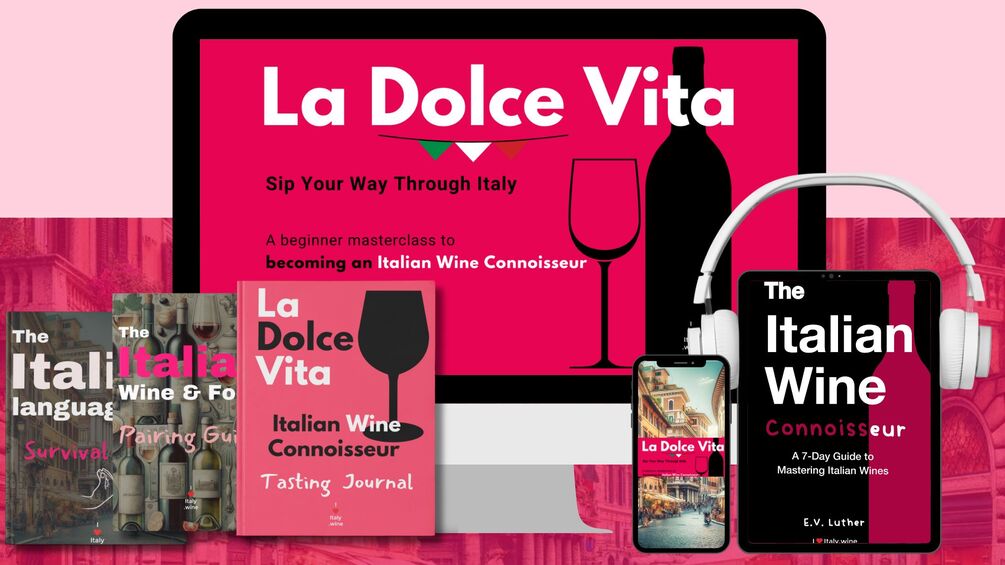Click the Tasting Journal handwritten title
The image size is (1005, 565).
[x=337, y=483]
